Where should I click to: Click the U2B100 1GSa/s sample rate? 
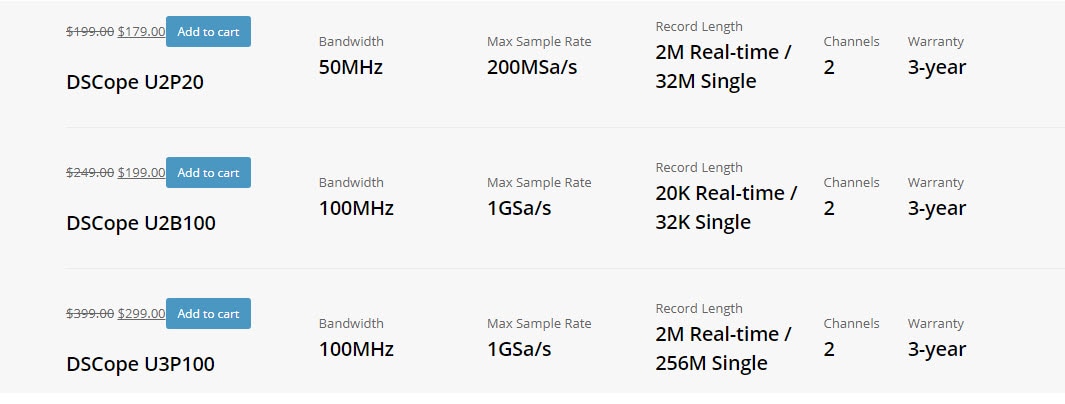point(519,208)
